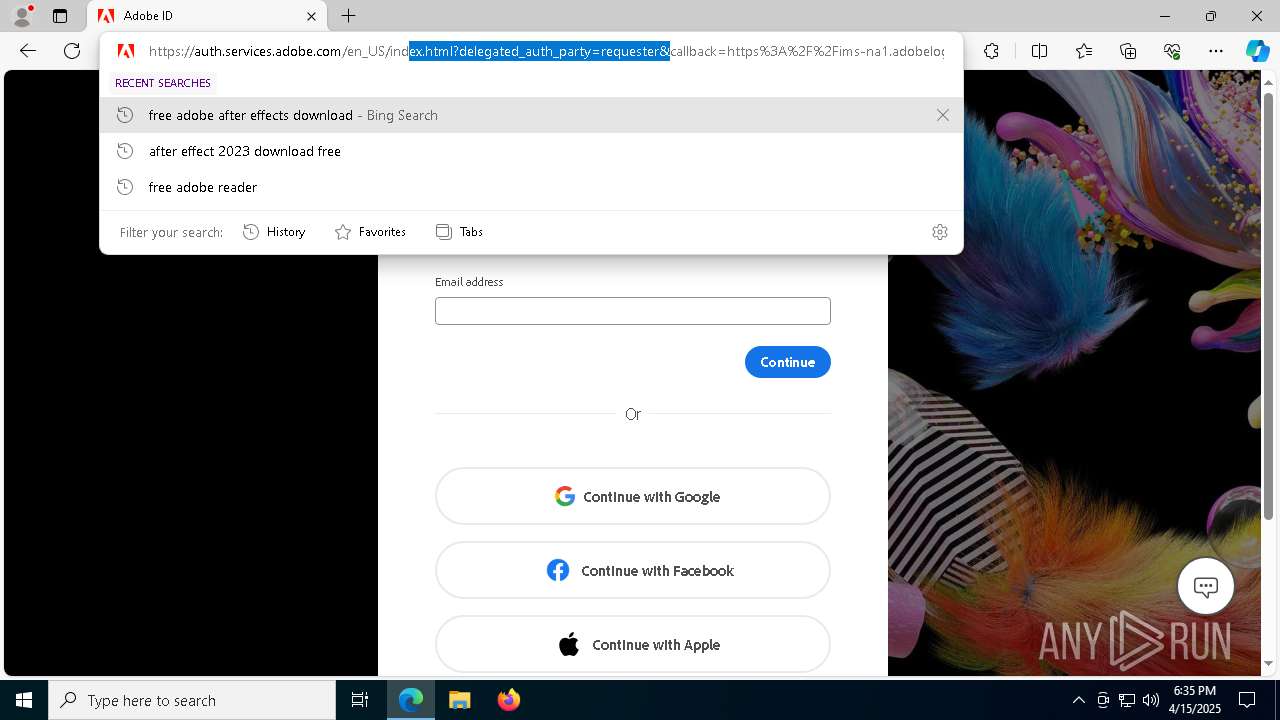The width and height of the screenshot is (1280, 720).
Task: Click the taskbar search box
Action: pyautogui.click(x=192, y=700)
